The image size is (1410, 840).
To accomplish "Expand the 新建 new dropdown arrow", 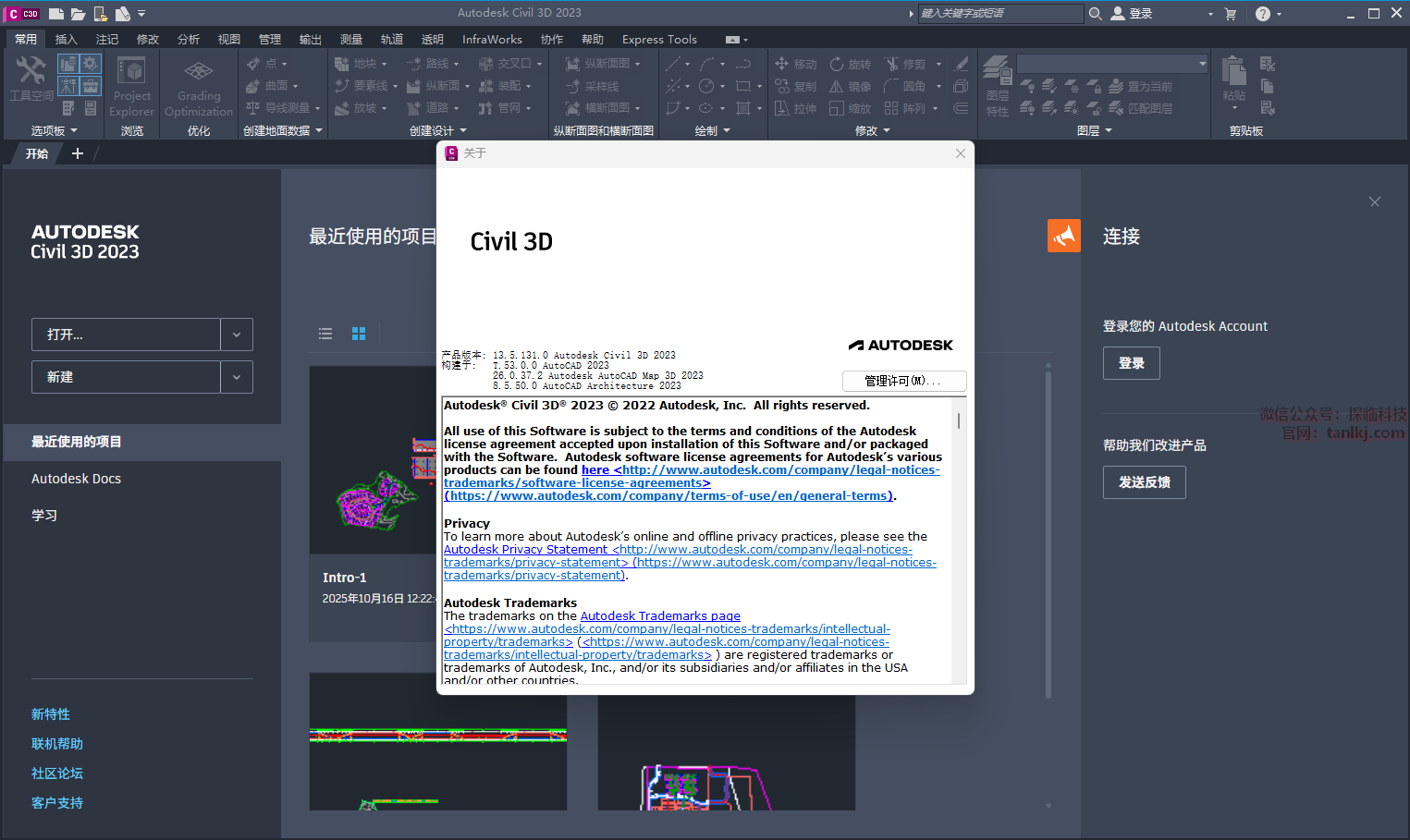I will [x=237, y=377].
